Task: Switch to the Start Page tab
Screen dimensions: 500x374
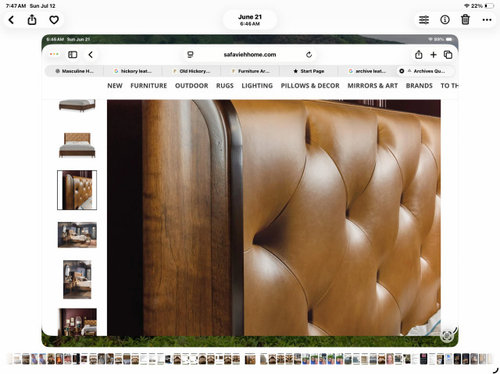Action: [308, 71]
